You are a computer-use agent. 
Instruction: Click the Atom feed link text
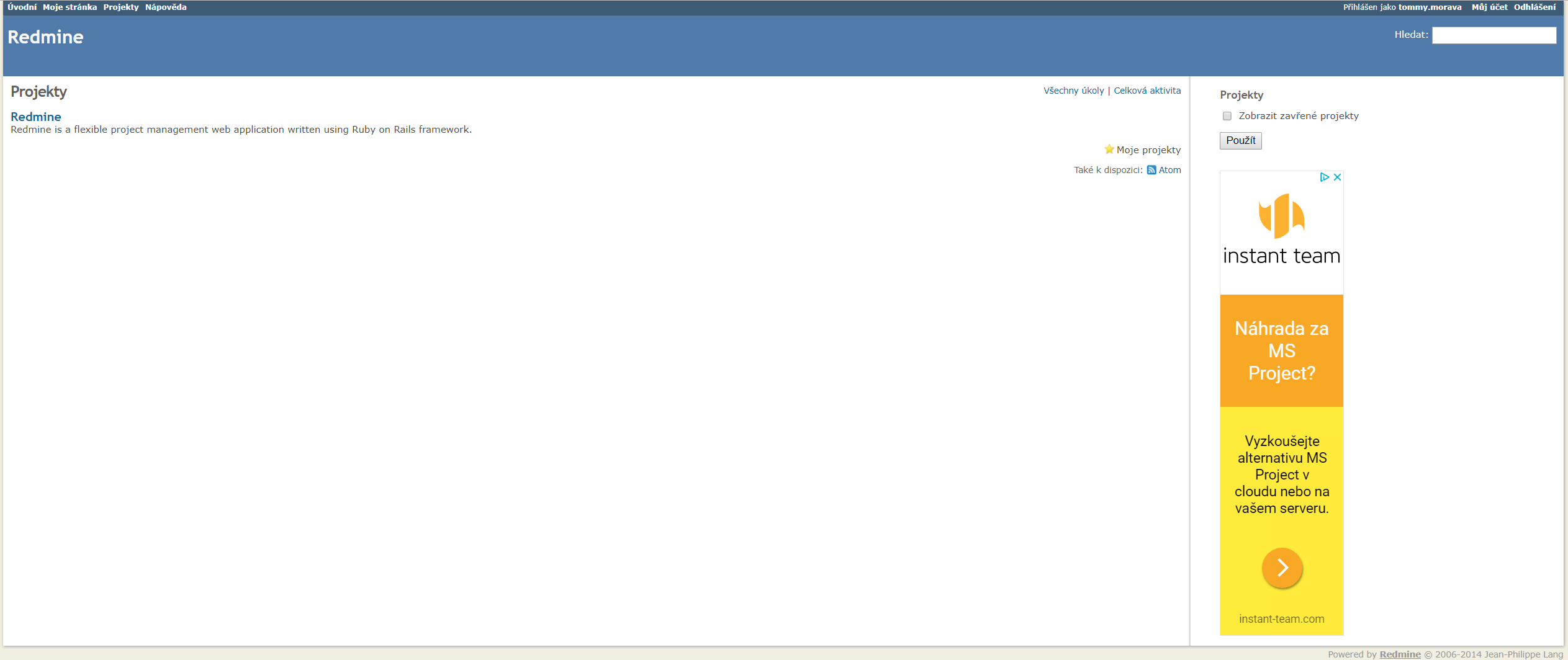pyautogui.click(x=1169, y=170)
